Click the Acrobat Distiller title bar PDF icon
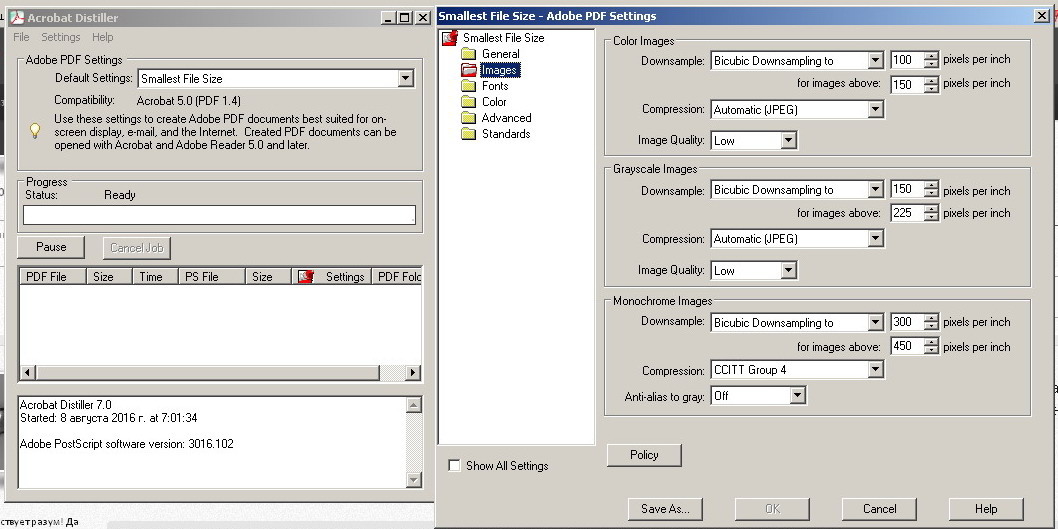The width and height of the screenshot is (1058, 529). click(x=17, y=18)
